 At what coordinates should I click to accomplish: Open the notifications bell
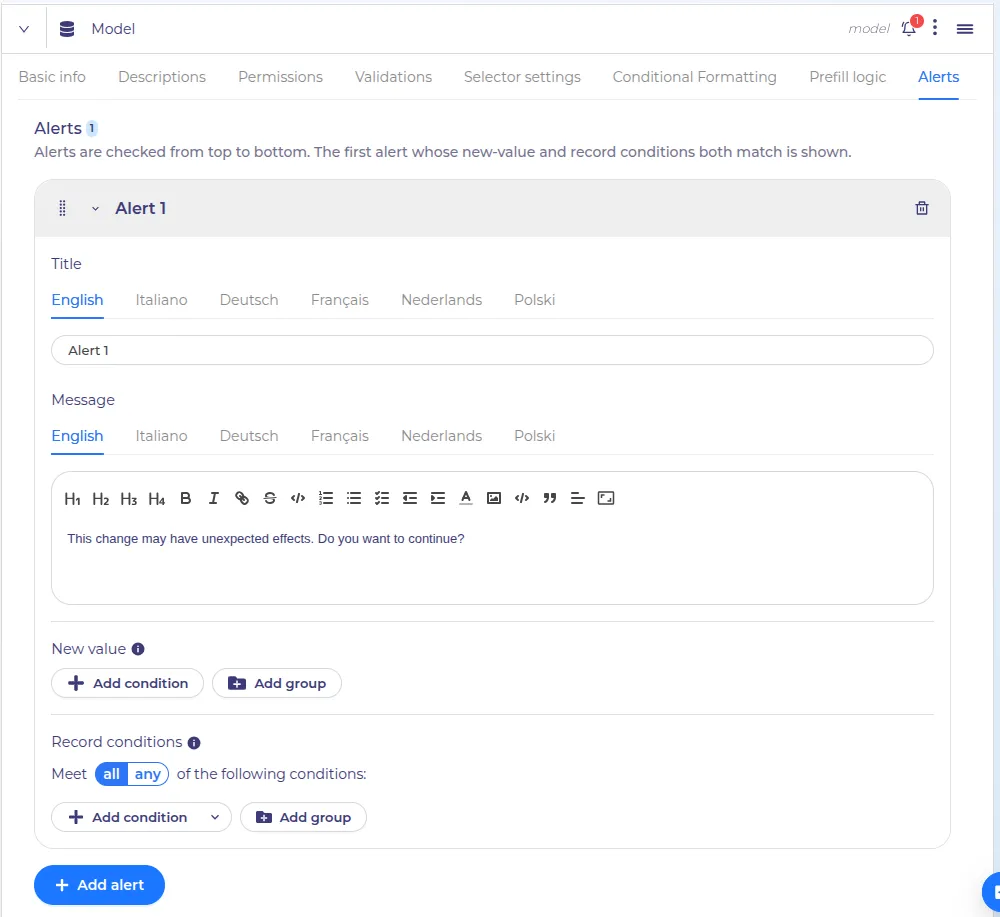[909, 29]
